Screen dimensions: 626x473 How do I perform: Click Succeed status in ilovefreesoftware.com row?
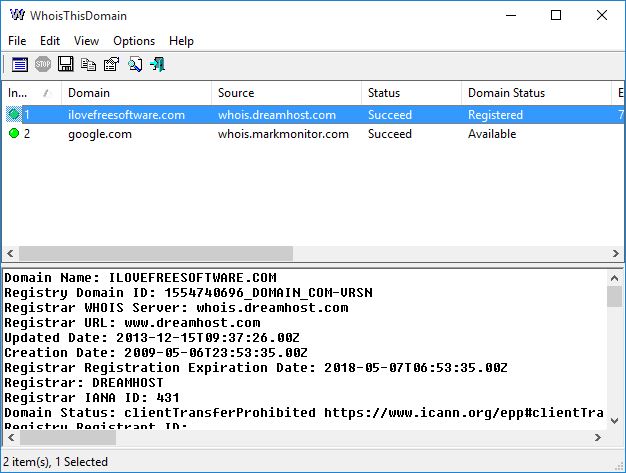390,115
